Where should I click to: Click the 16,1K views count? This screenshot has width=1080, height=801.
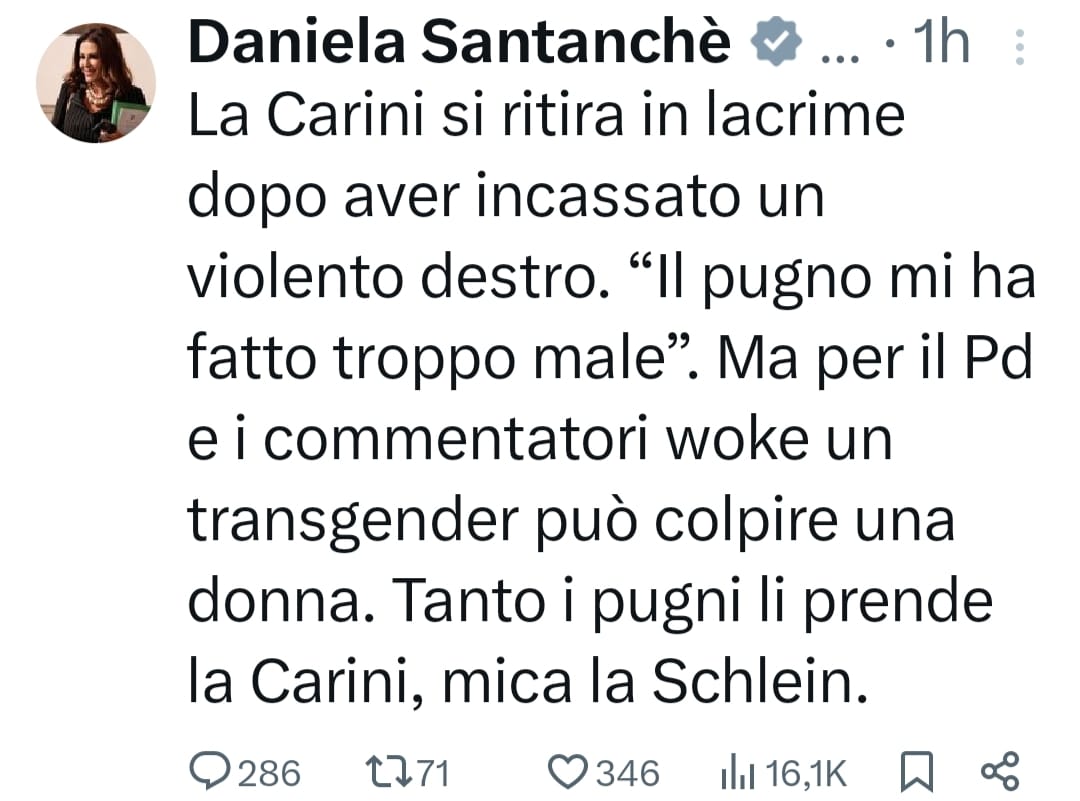[805, 773]
